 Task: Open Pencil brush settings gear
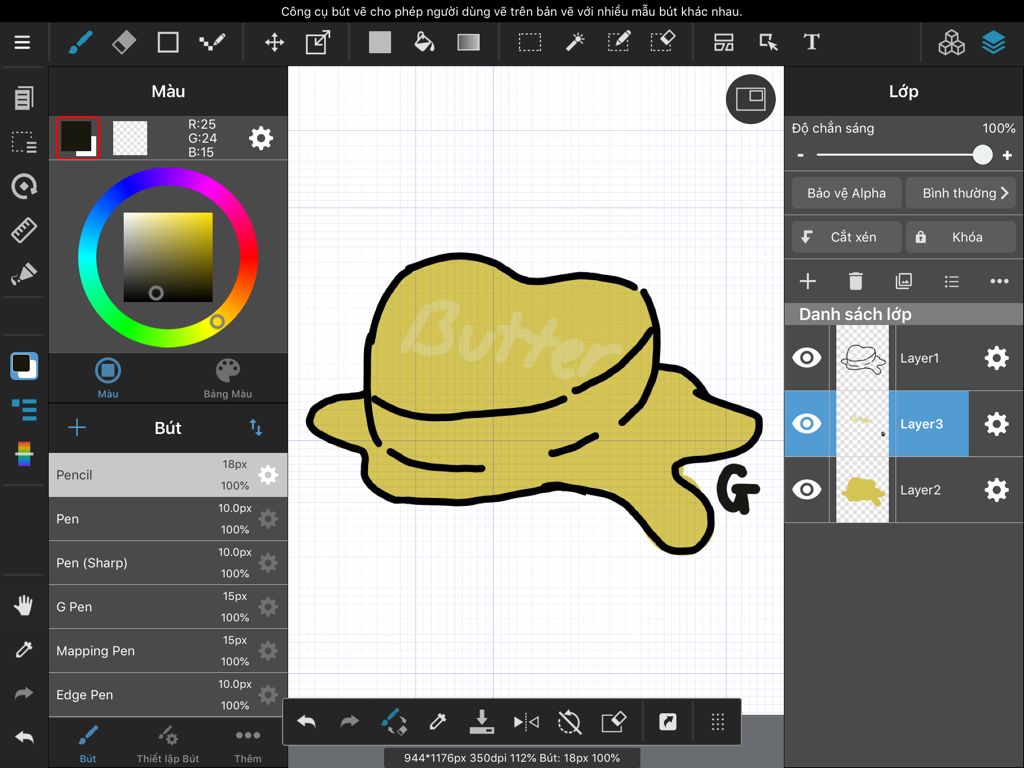(268, 475)
